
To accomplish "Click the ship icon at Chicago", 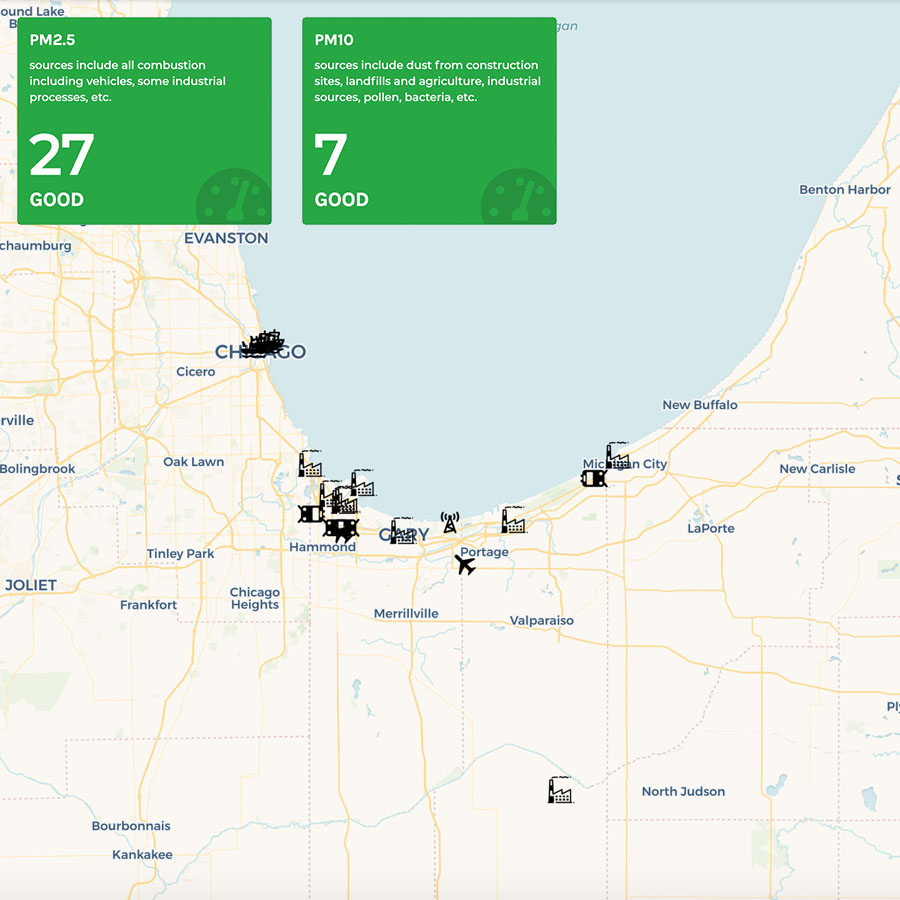I will pos(263,344).
